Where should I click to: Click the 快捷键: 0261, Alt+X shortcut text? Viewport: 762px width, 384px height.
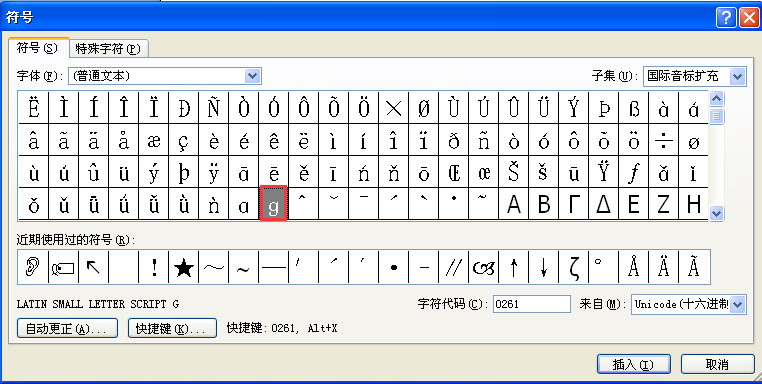click(x=282, y=329)
